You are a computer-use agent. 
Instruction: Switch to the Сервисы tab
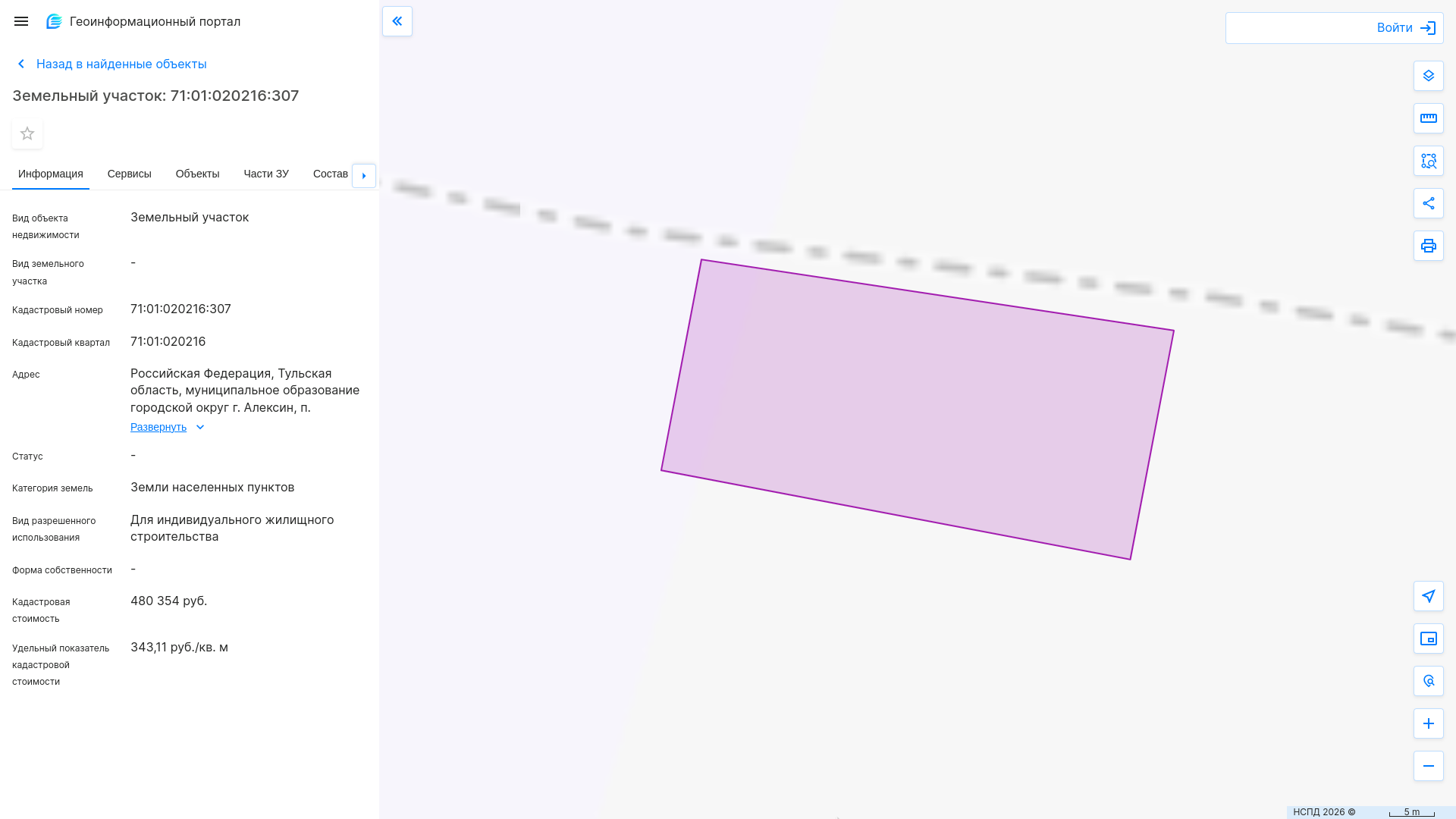click(129, 174)
